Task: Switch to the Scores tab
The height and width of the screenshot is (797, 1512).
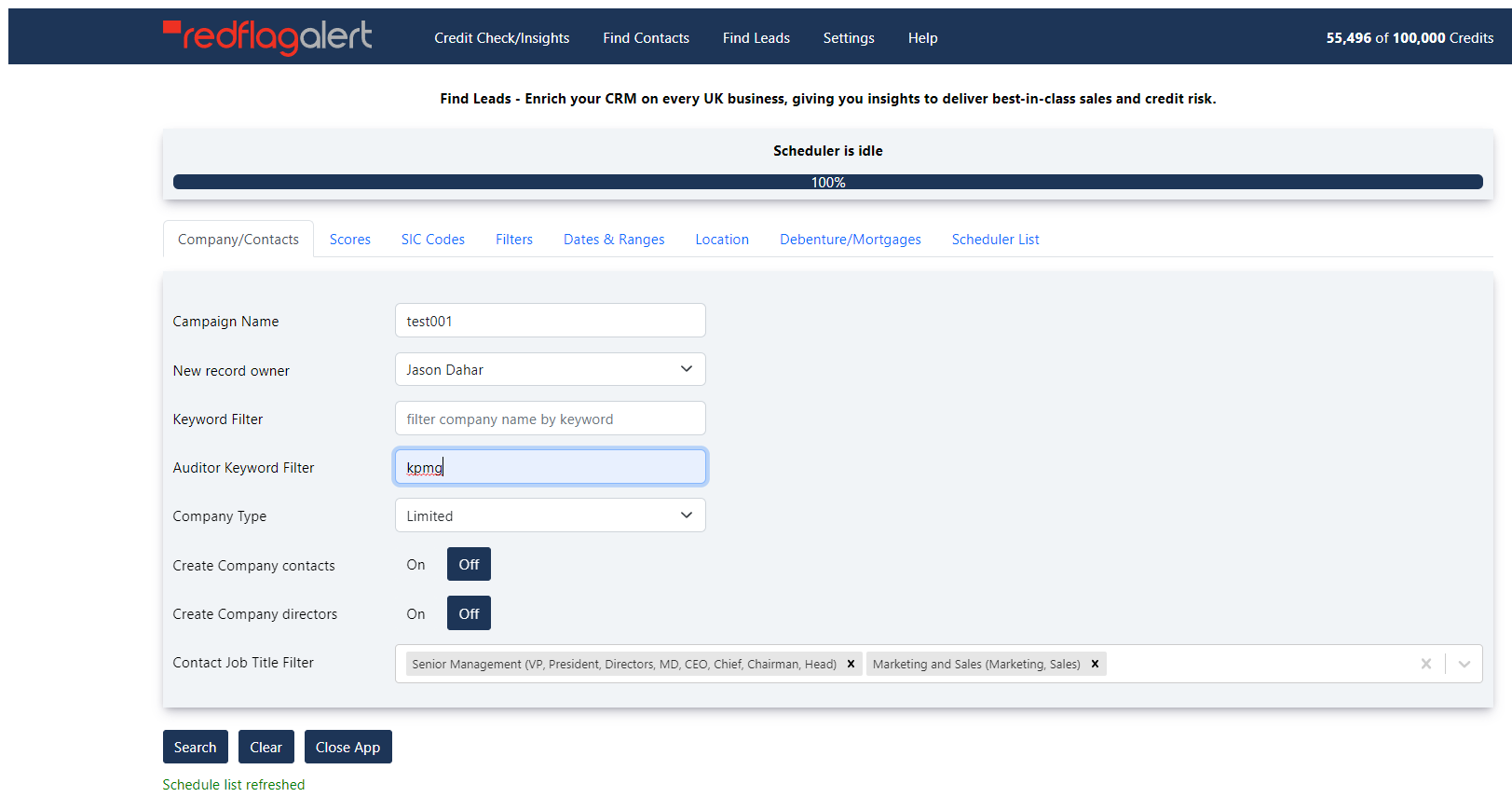Action: (x=349, y=239)
